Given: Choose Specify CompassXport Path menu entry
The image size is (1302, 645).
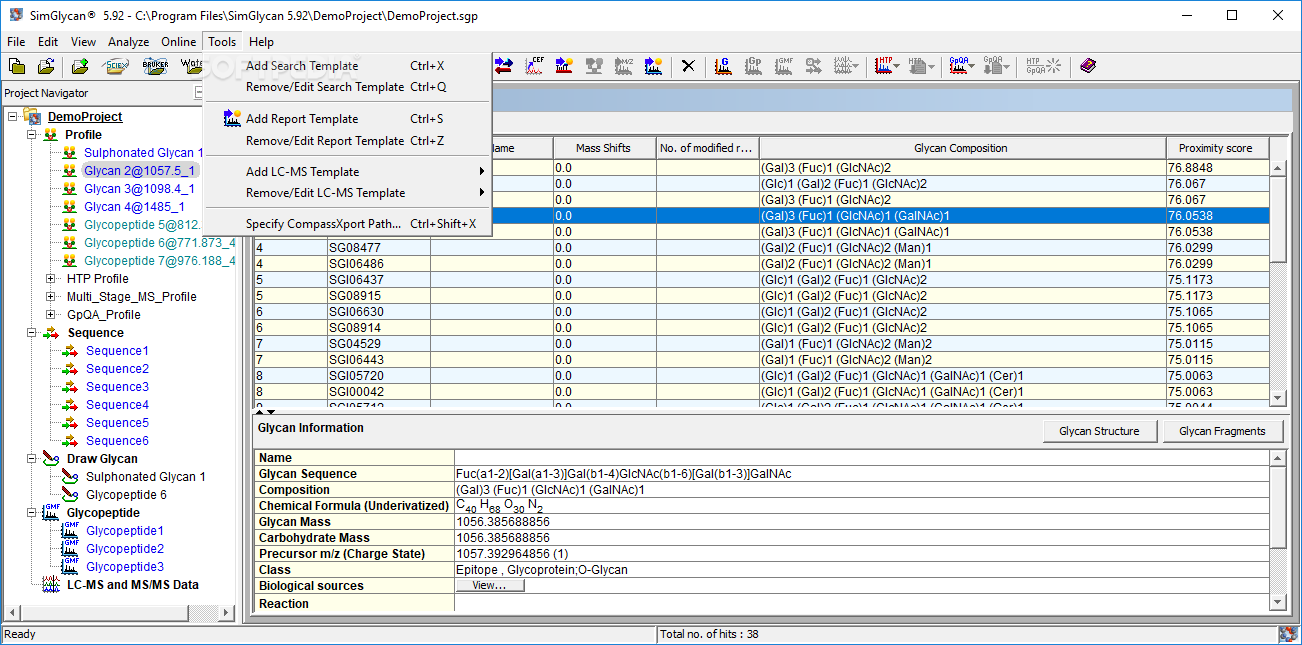Looking at the screenshot, I should pyautogui.click(x=347, y=224).
